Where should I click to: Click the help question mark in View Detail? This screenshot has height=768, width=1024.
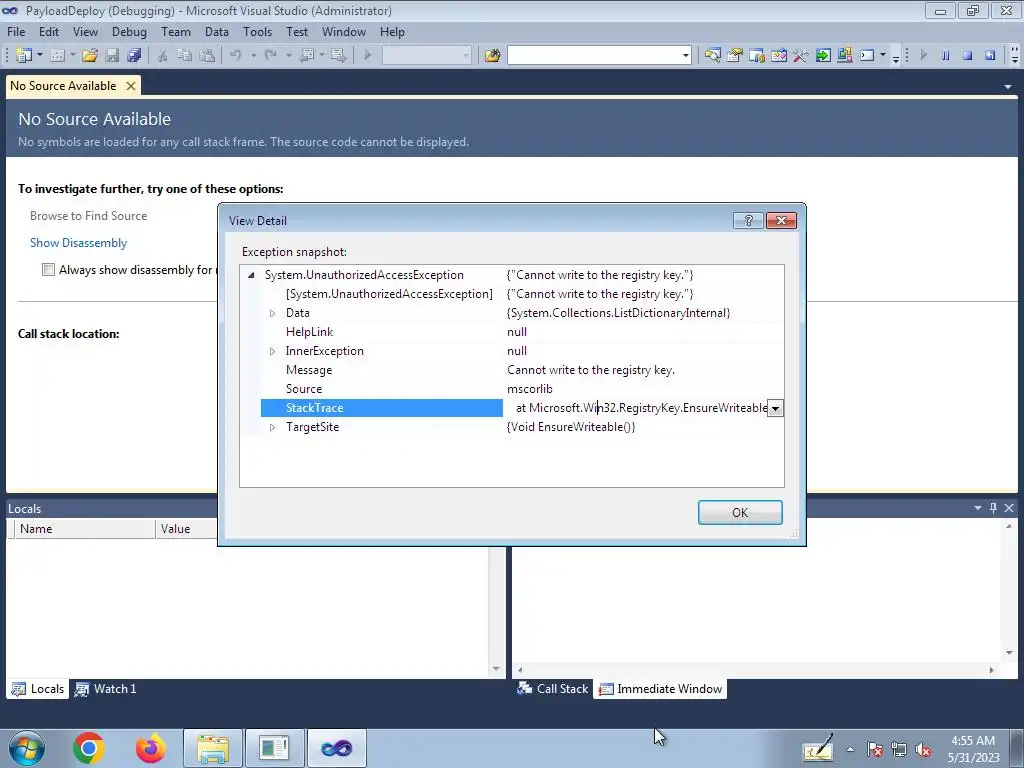click(748, 221)
